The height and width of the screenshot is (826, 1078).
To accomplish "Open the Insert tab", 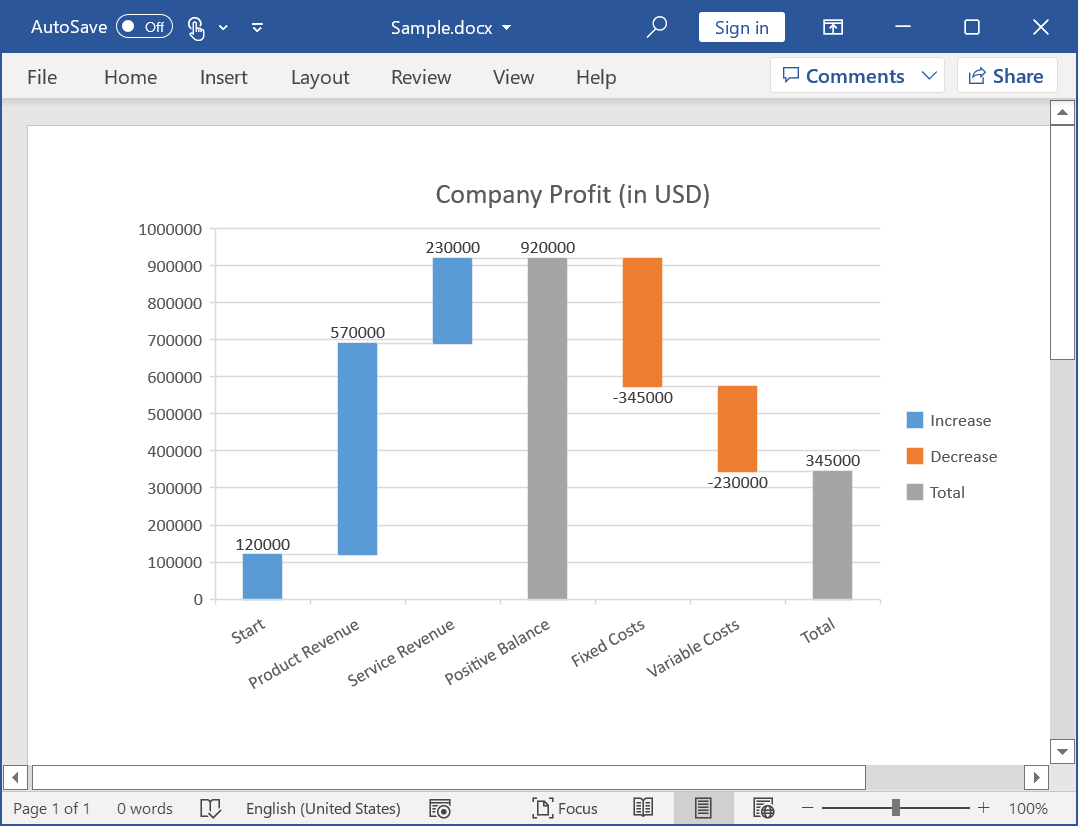I will pyautogui.click(x=223, y=77).
